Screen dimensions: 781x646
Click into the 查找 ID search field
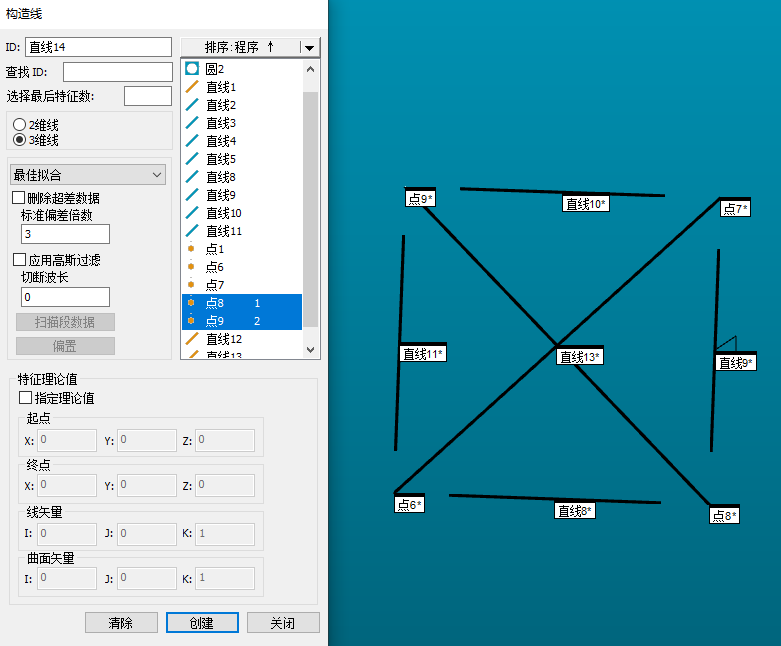click(x=117, y=72)
